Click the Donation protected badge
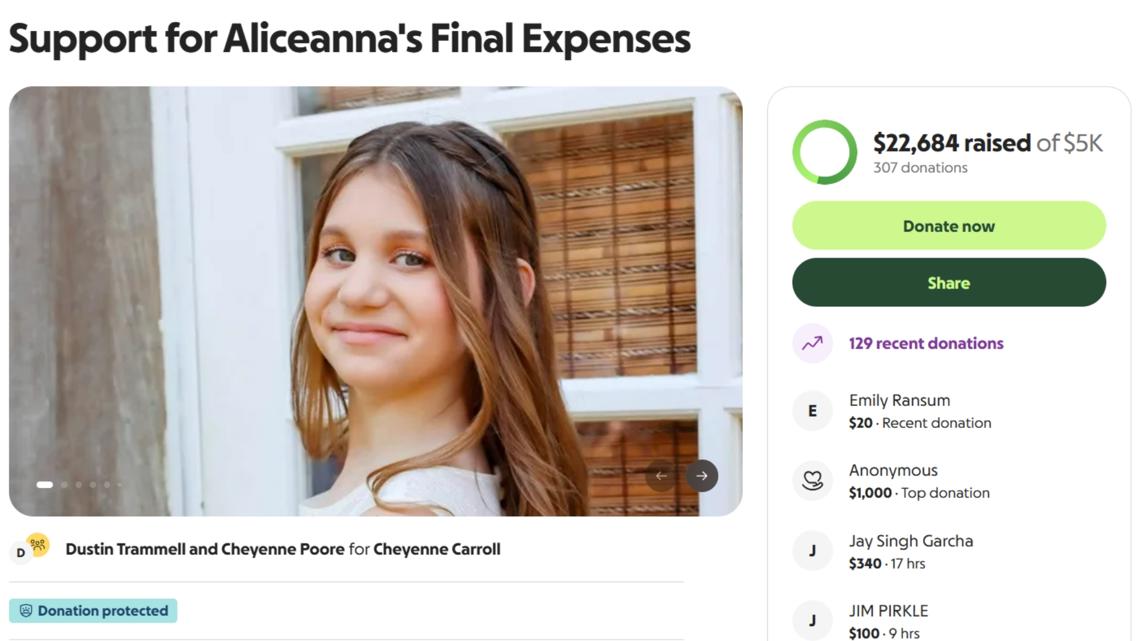This screenshot has height=641, width=1140. [x=93, y=611]
